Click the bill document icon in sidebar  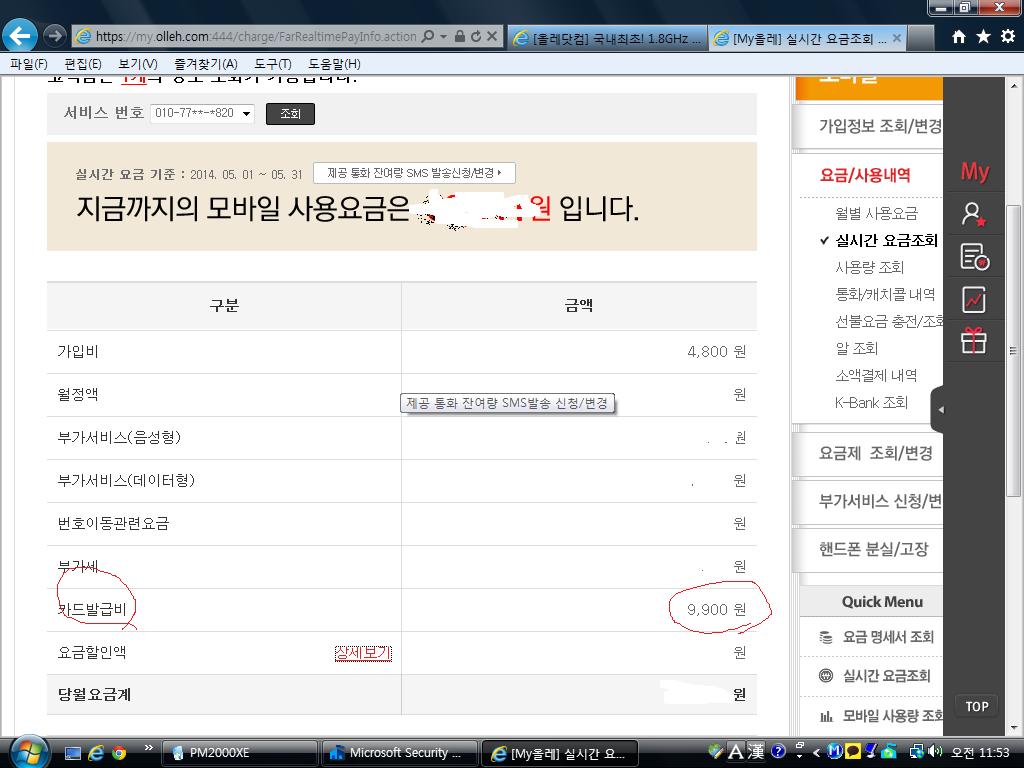pyautogui.click(x=973, y=257)
